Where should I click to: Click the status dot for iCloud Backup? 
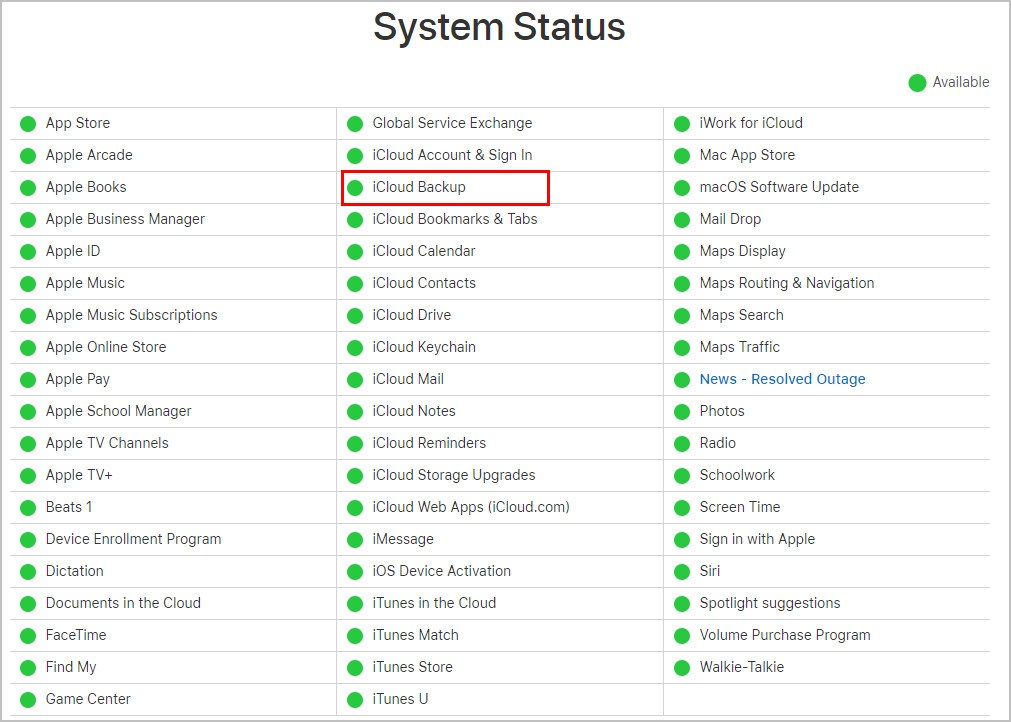[355, 188]
